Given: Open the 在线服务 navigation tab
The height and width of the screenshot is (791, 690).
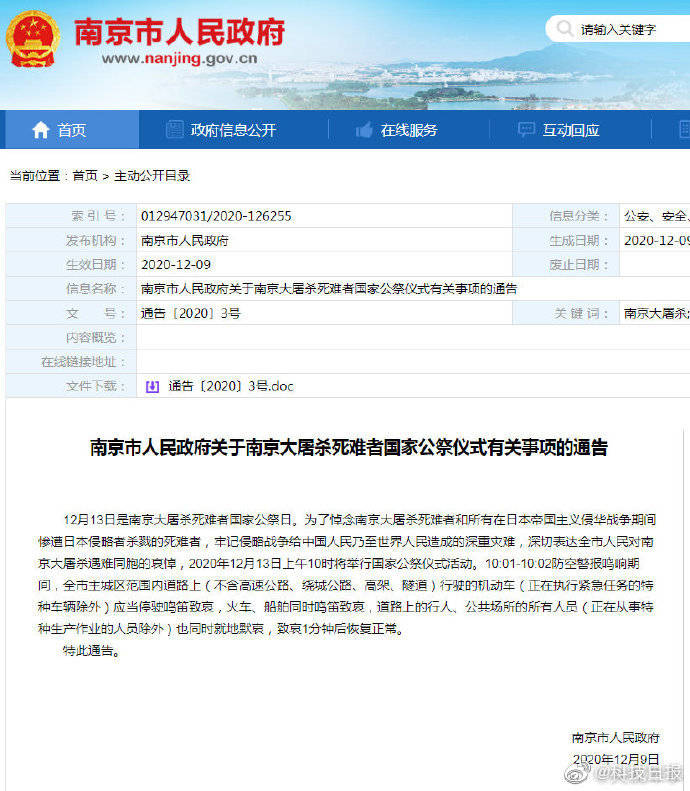Looking at the screenshot, I should point(409,130).
